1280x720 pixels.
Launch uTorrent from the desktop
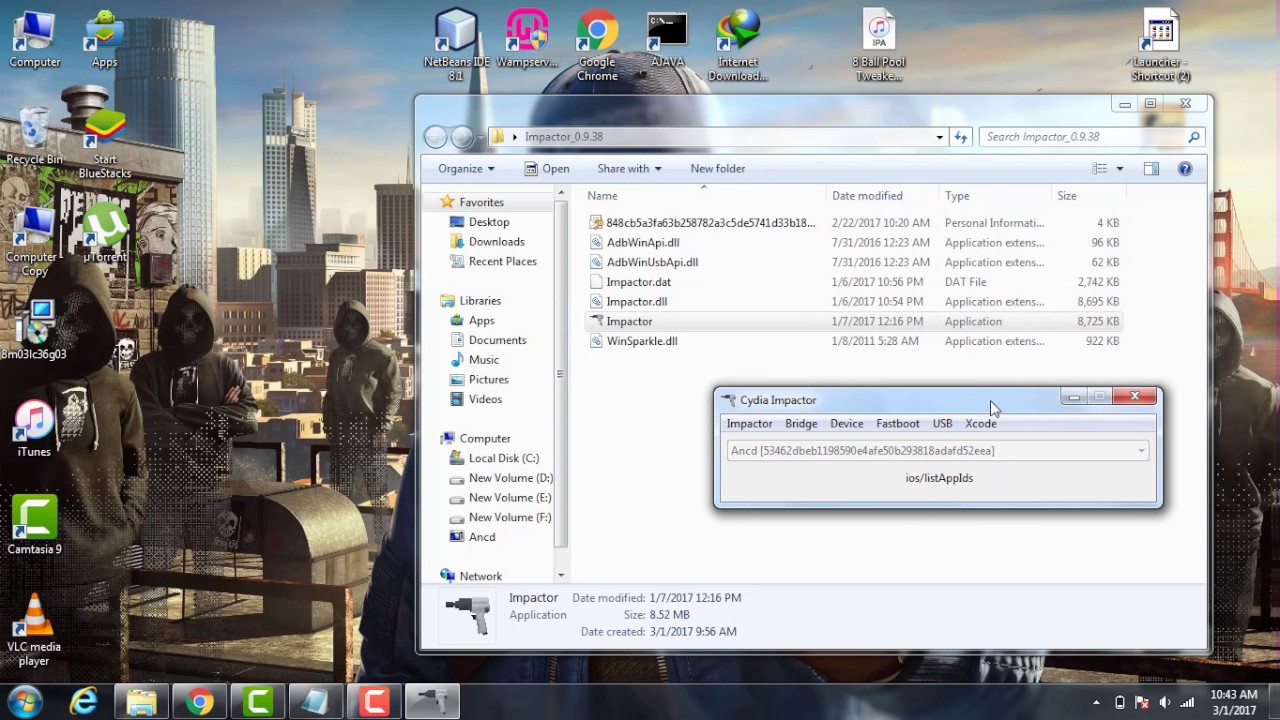click(105, 234)
